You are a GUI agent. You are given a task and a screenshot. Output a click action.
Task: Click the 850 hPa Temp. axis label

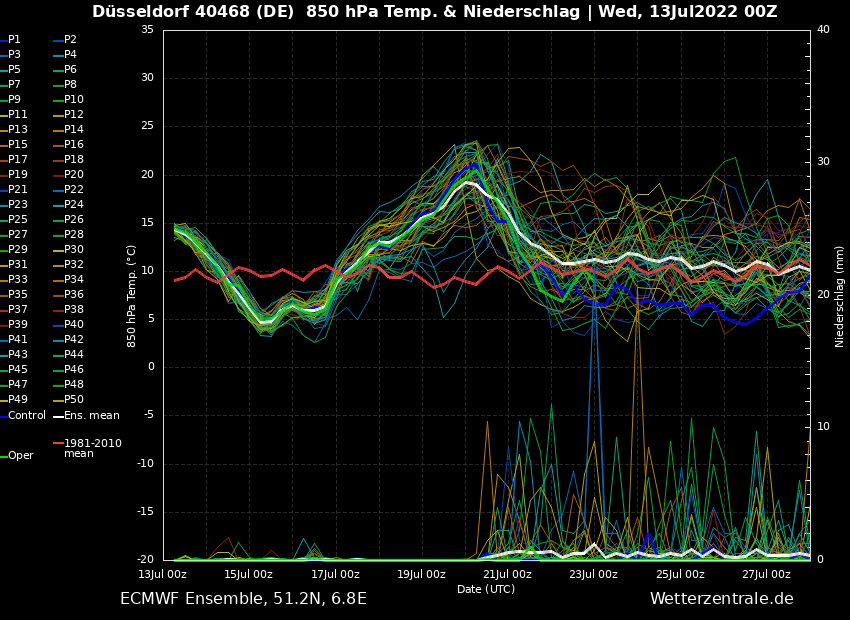[132, 296]
